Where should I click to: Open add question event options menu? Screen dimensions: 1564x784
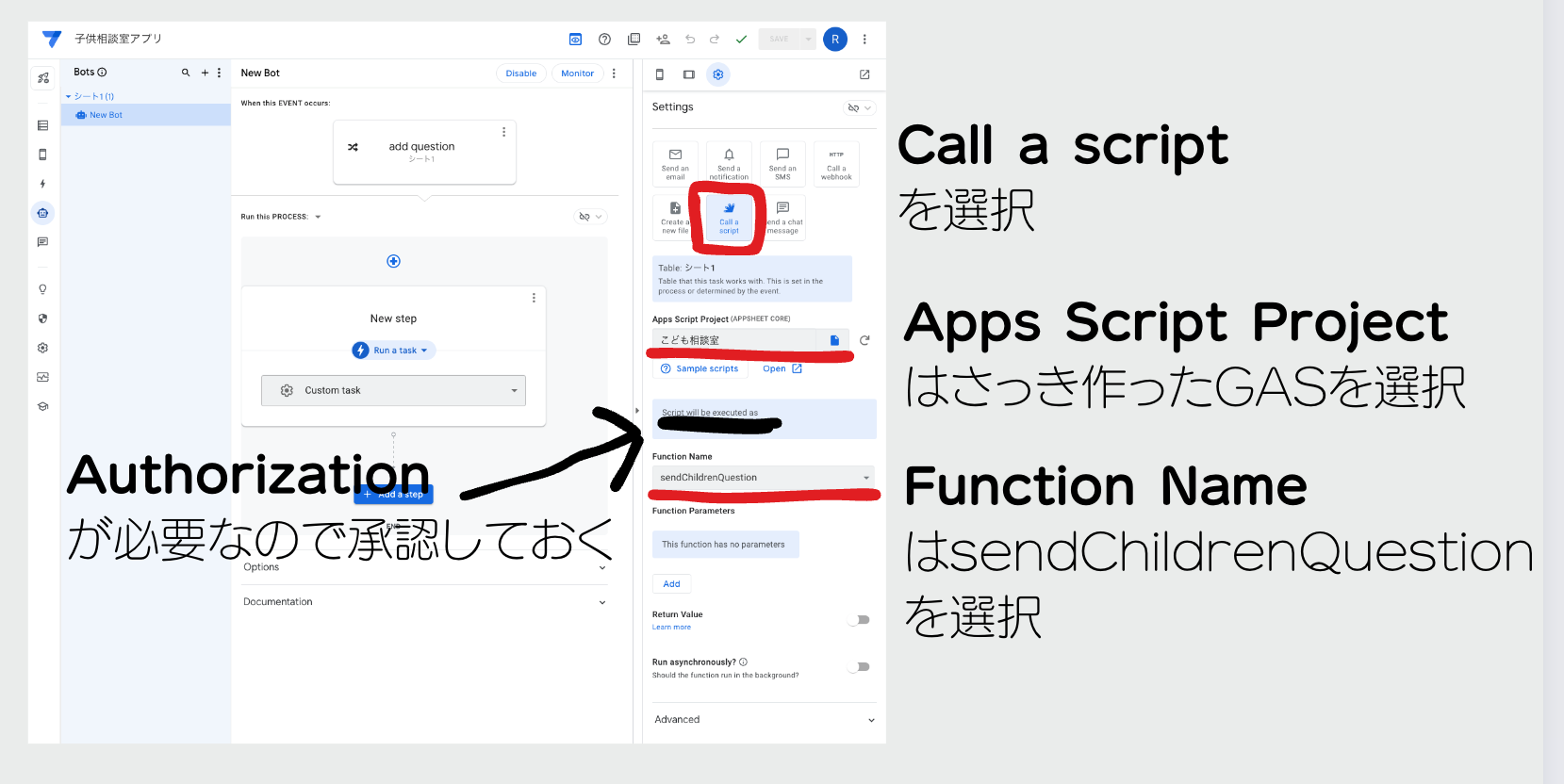[504, 132]
